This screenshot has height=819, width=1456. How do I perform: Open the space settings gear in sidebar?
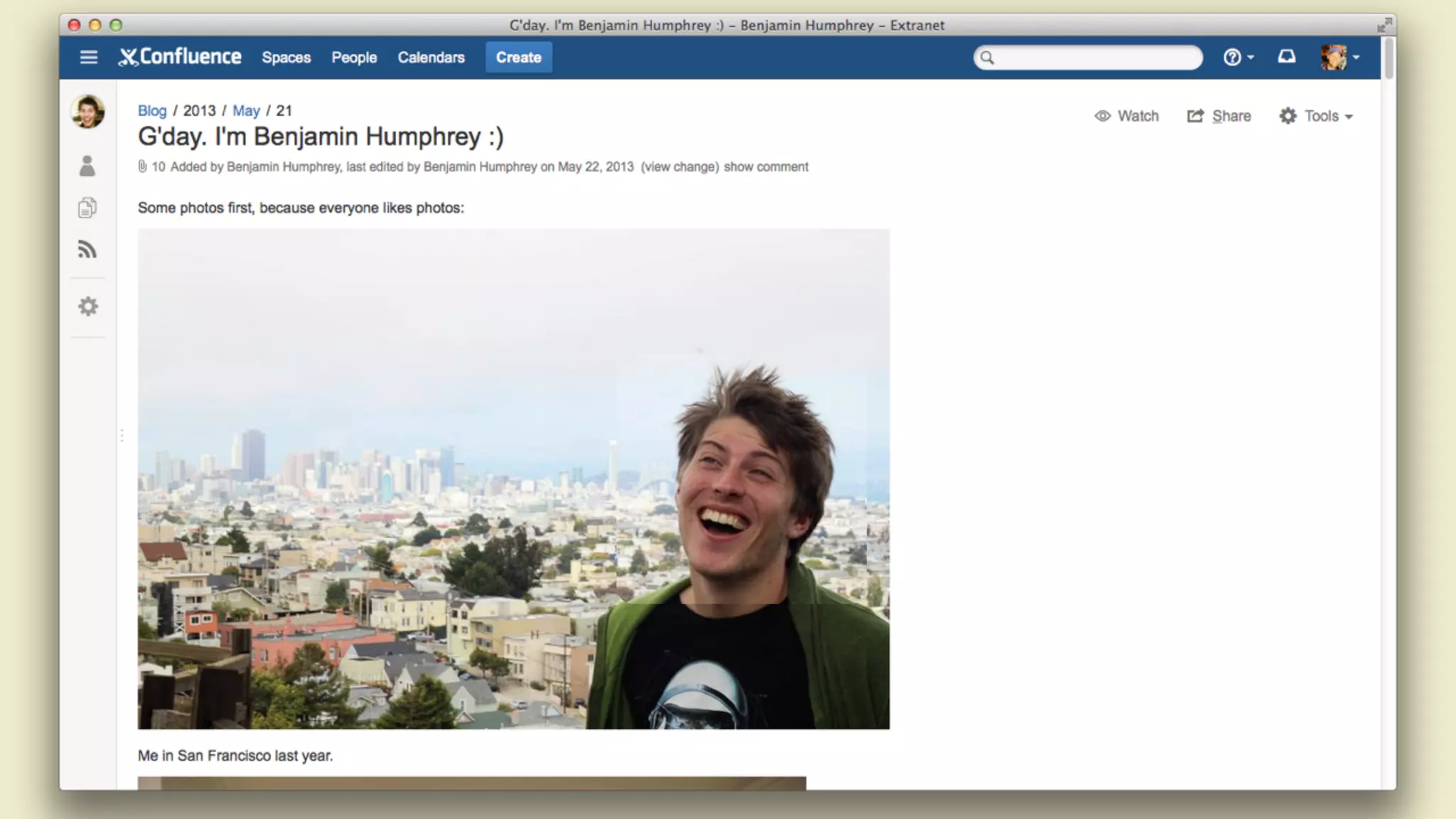click(87, 306)
